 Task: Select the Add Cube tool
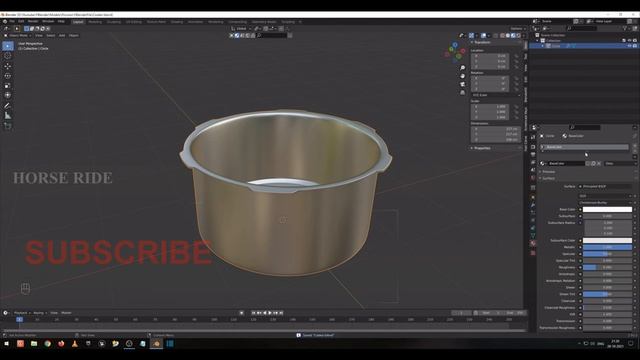pyautogui.click(x=8, y=126)
